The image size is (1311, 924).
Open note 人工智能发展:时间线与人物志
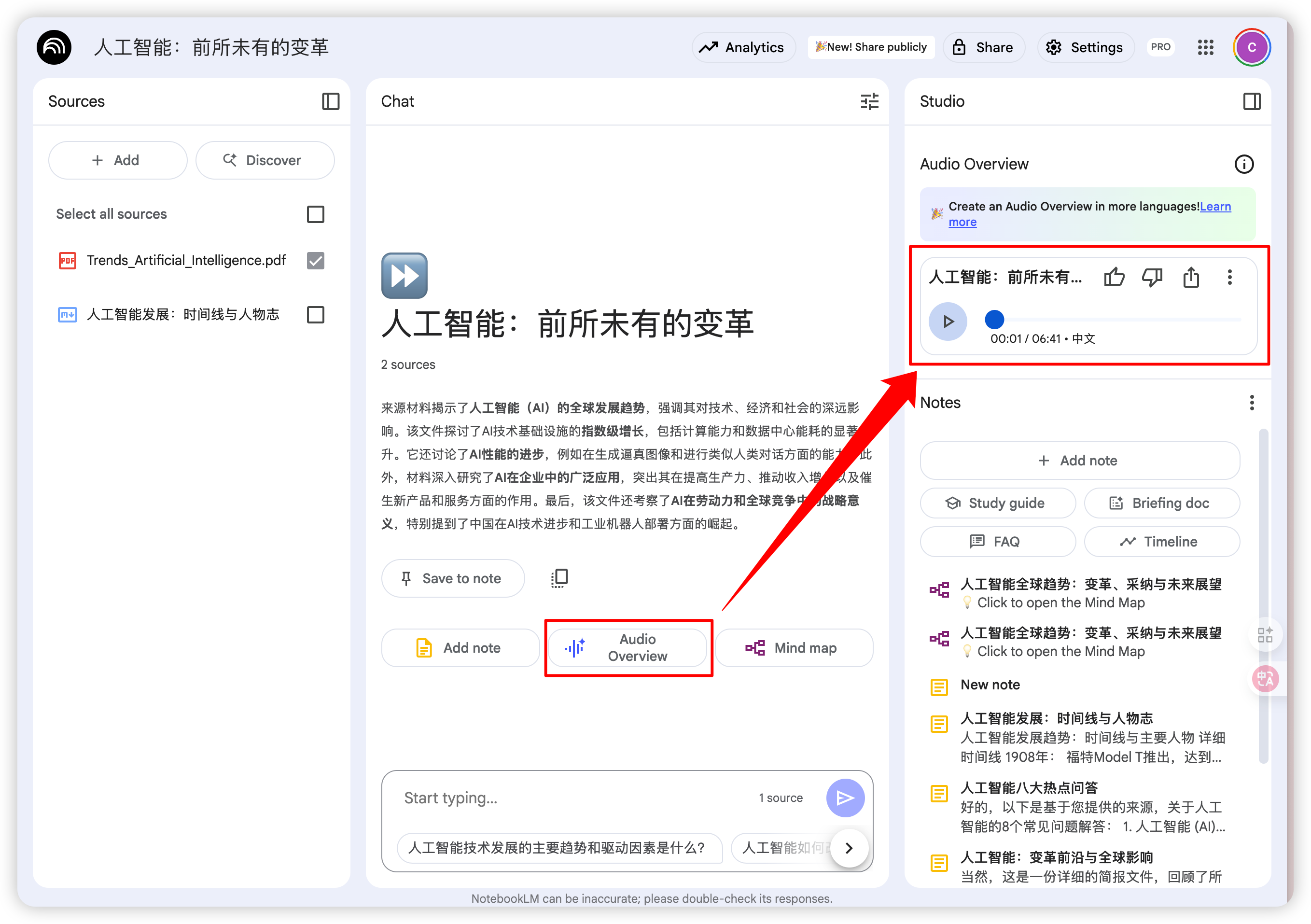[1078, 737]
